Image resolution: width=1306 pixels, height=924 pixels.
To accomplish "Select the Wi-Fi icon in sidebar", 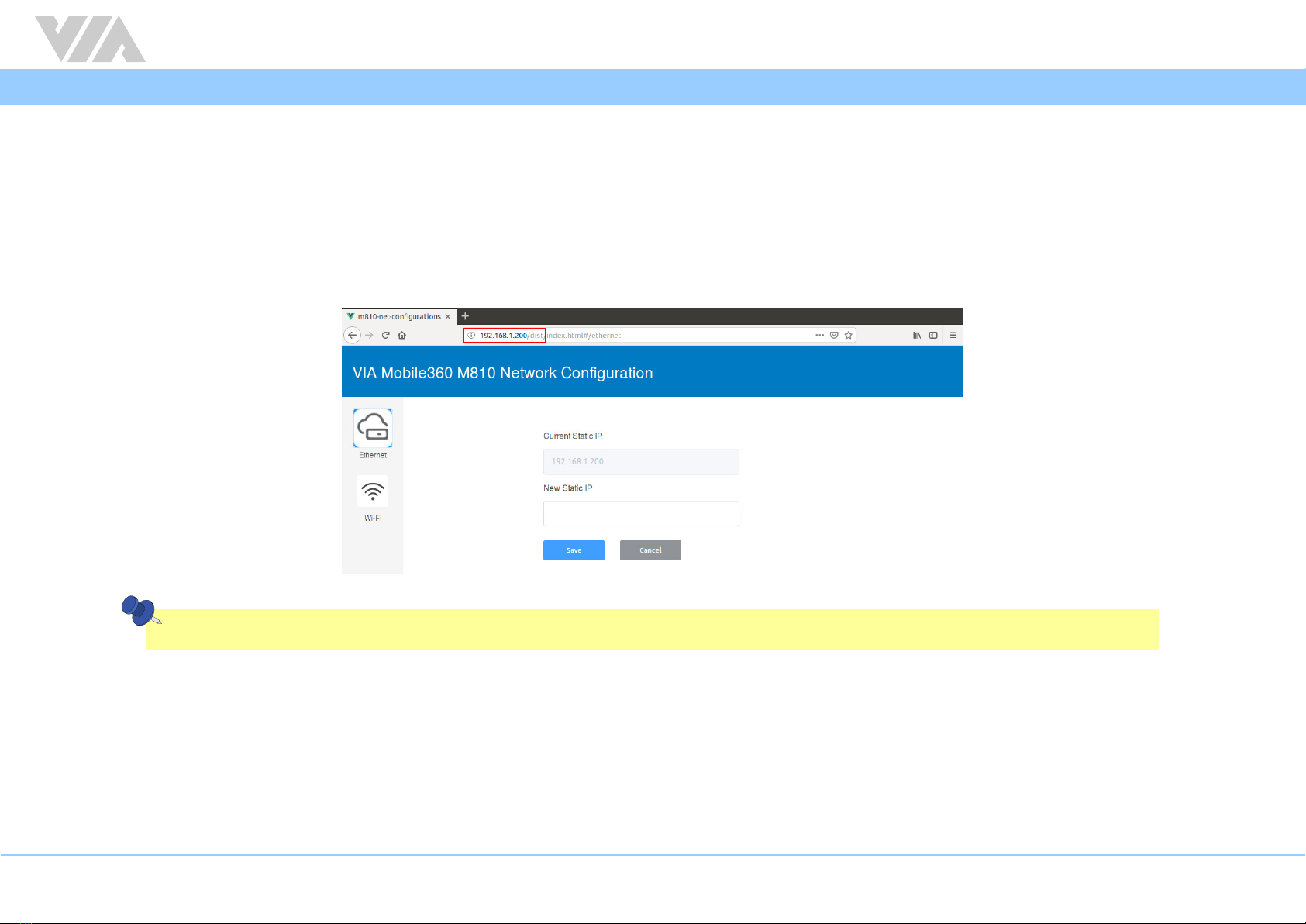I will pos(373,491).
